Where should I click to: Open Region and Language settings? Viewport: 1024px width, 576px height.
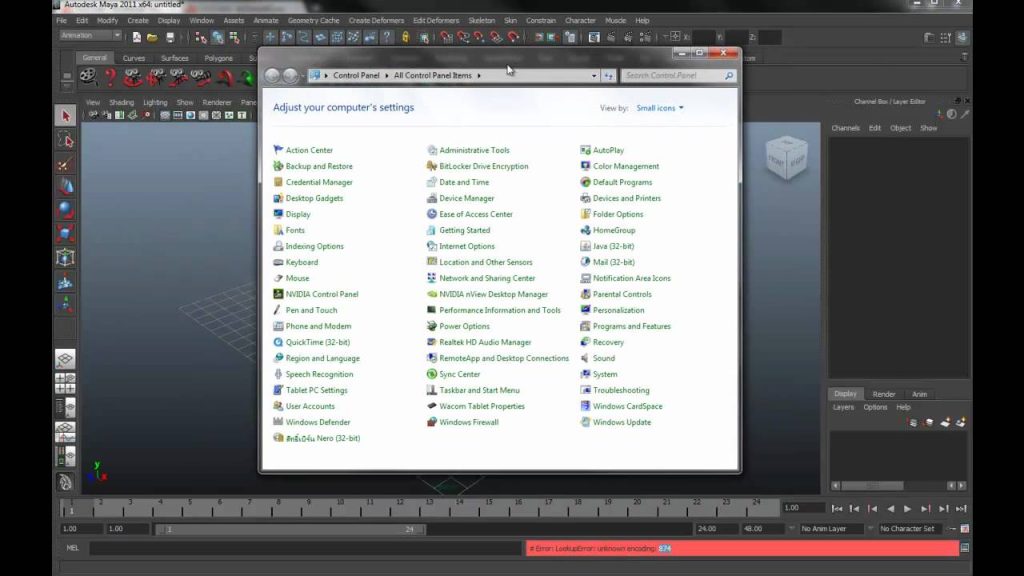click(x=322, y=359)
